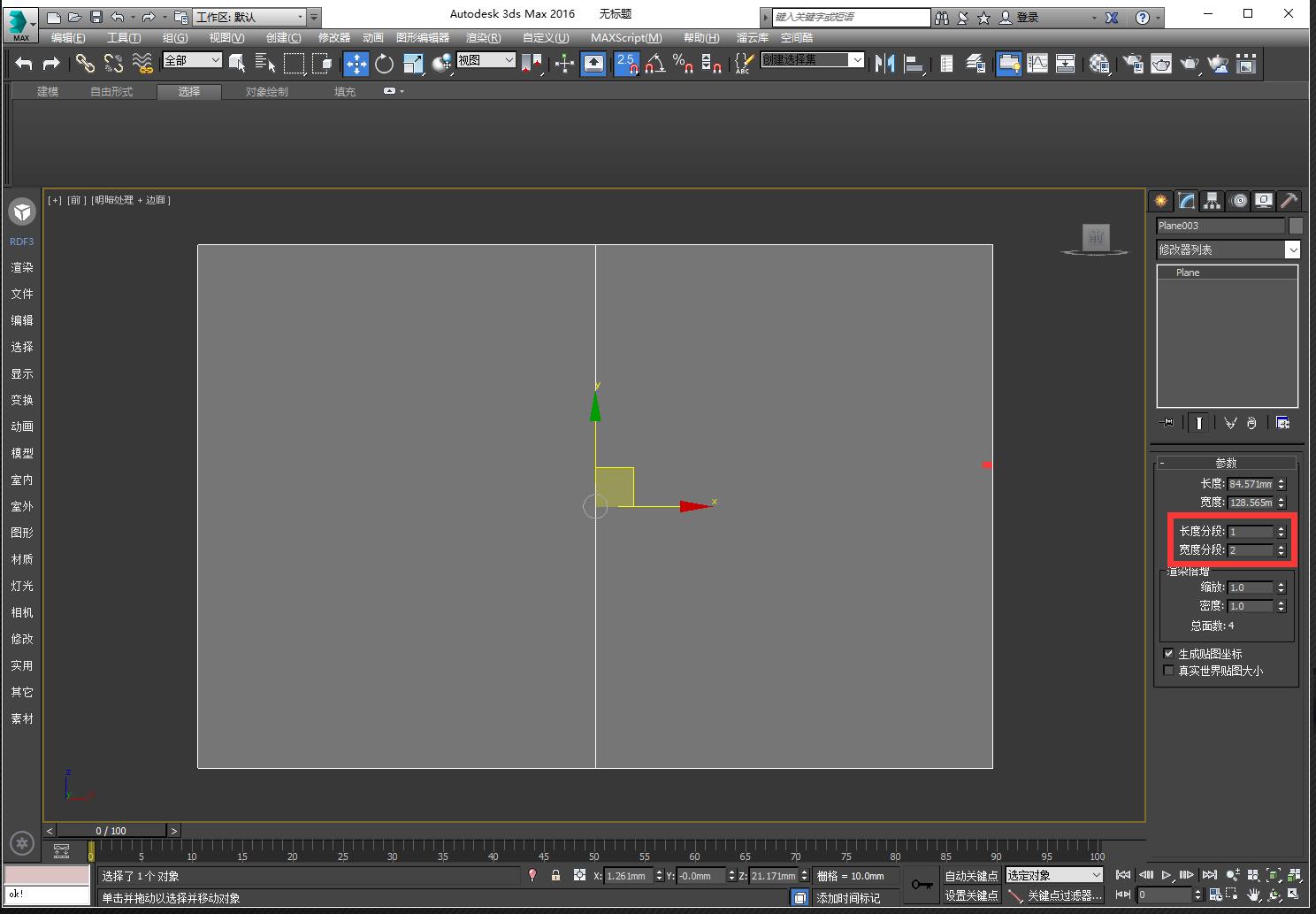Click the Undo arrow in main toolbar
The height and width of the screenshot is (914, 1316).
(x=24, y=63)
